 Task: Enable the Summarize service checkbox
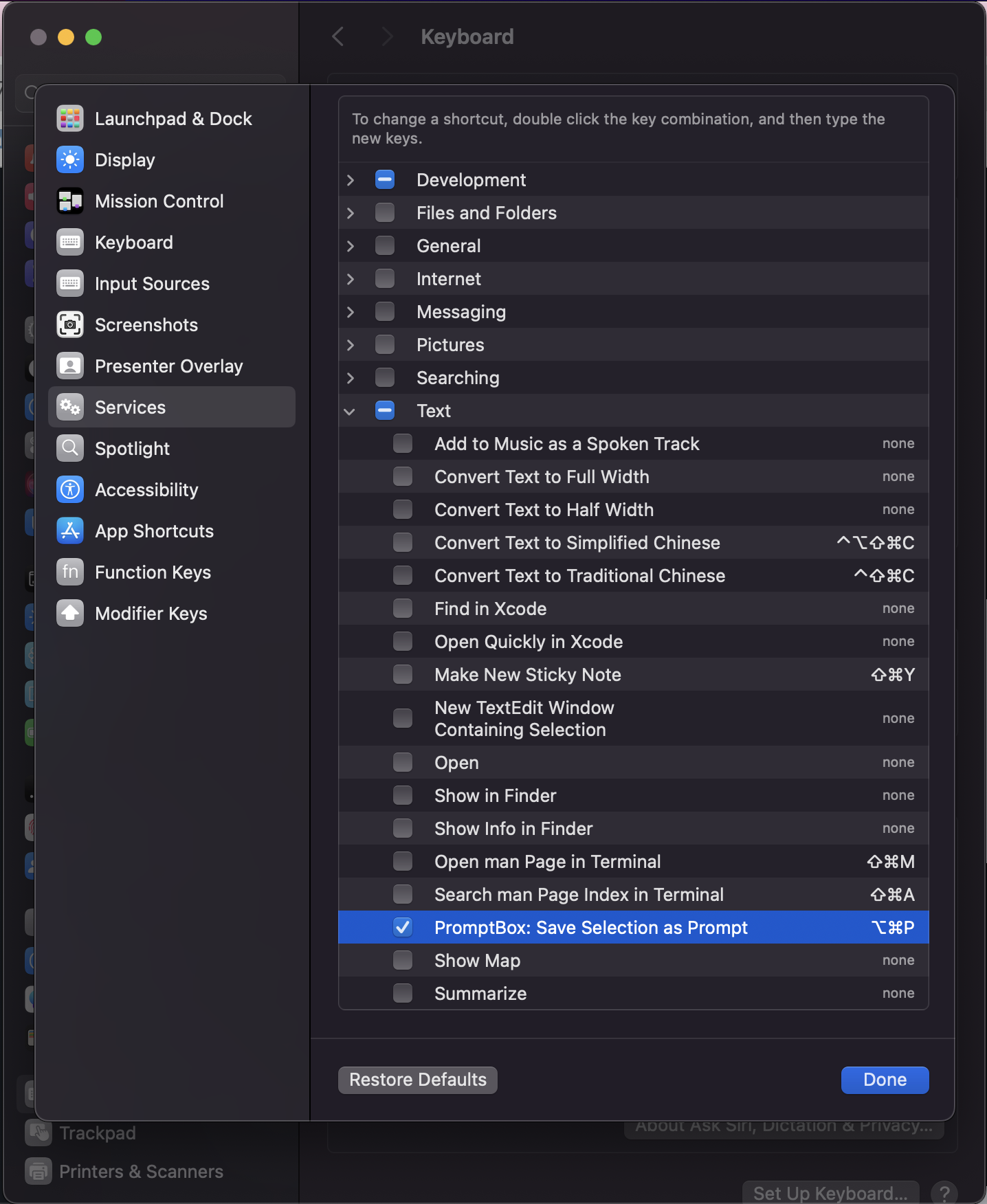(403, 993)
